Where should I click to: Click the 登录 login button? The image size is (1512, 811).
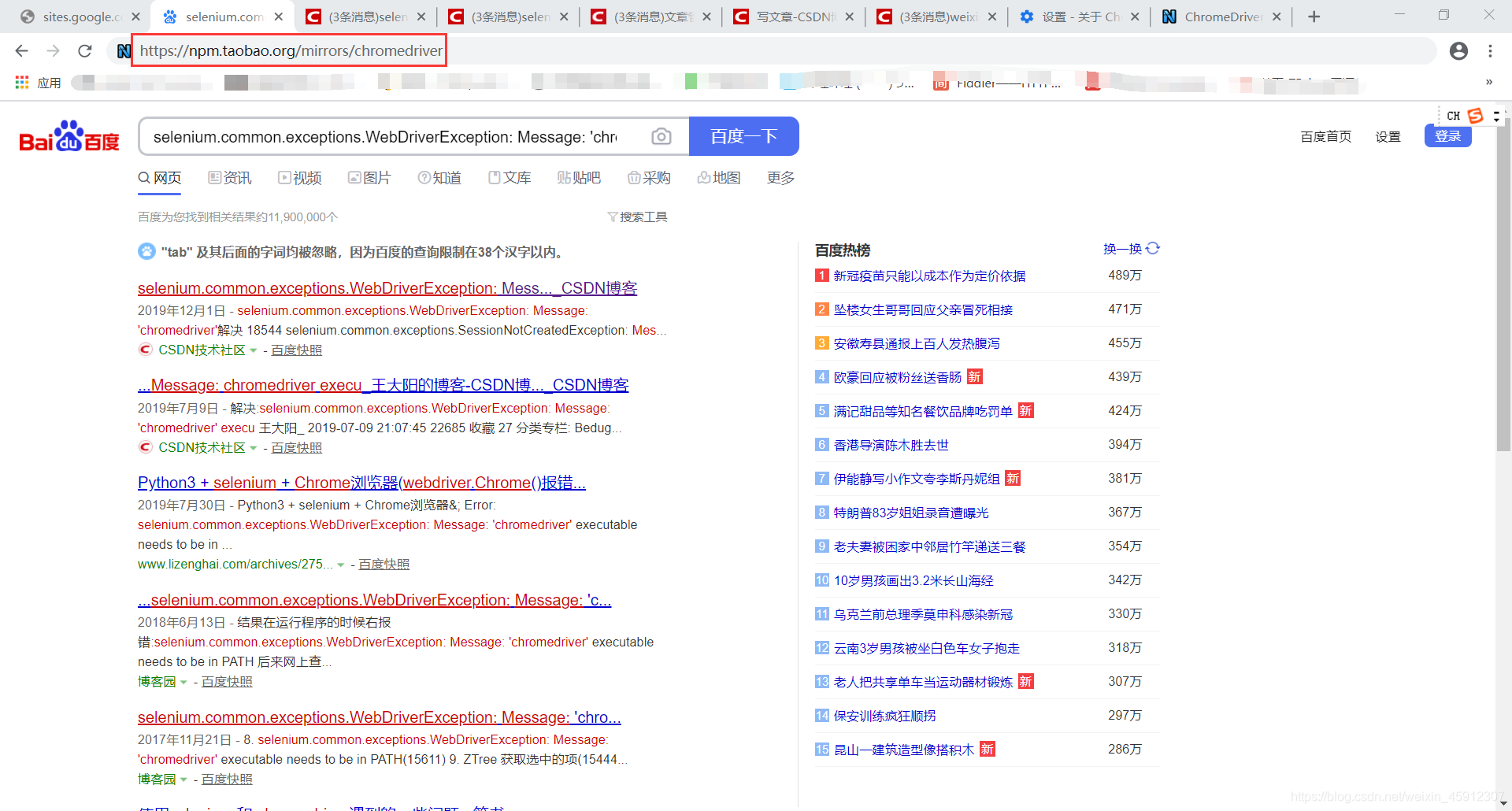click(1447, 136)
